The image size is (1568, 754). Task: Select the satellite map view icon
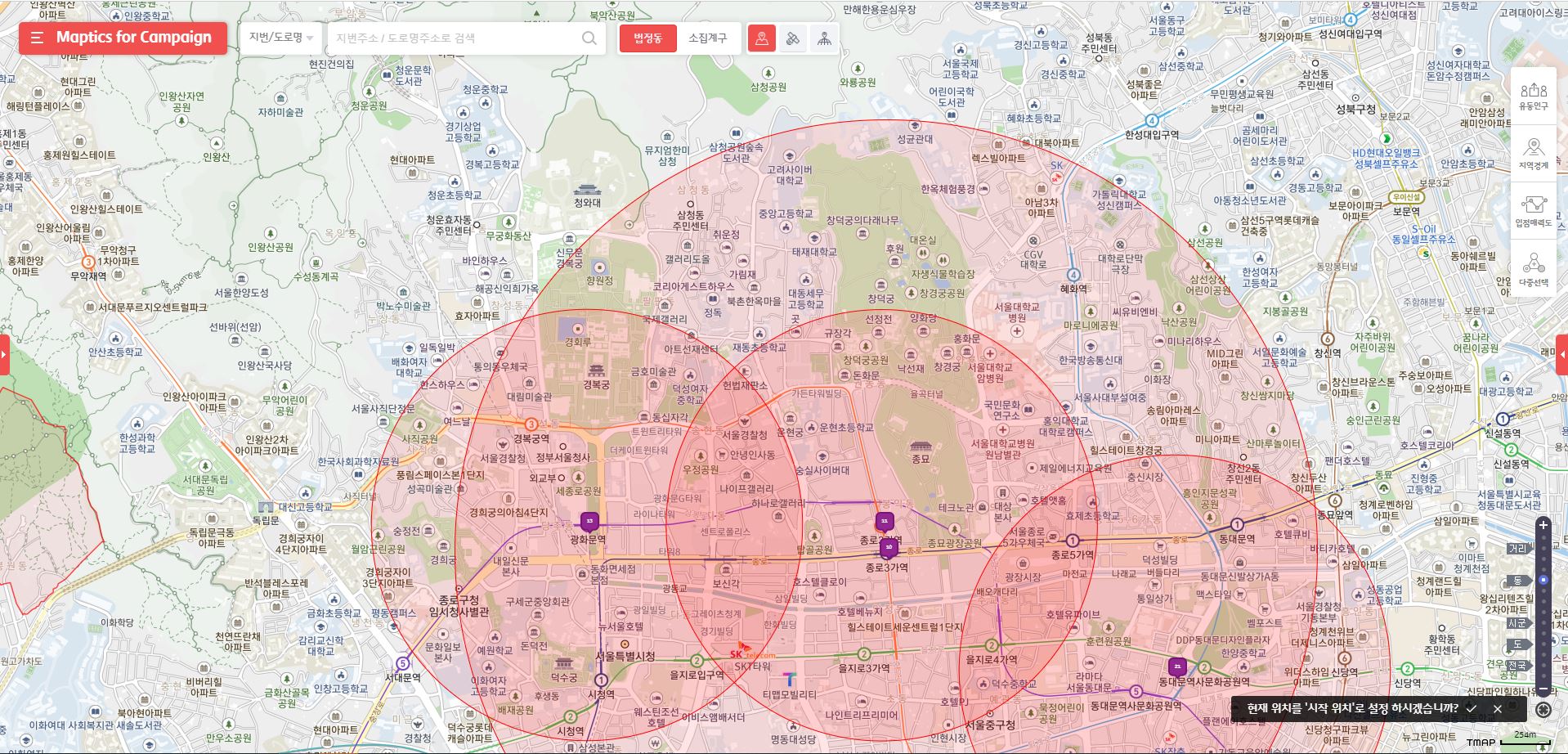click(x=792, y=38)
